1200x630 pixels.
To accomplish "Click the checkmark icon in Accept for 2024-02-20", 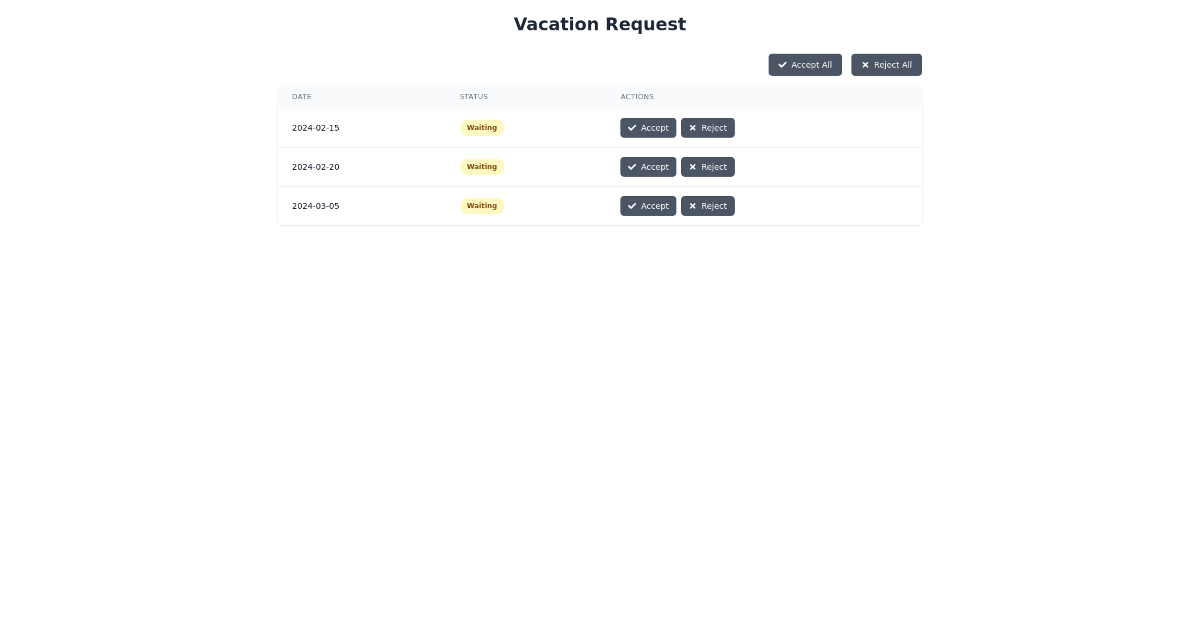I will pos(633,167).
